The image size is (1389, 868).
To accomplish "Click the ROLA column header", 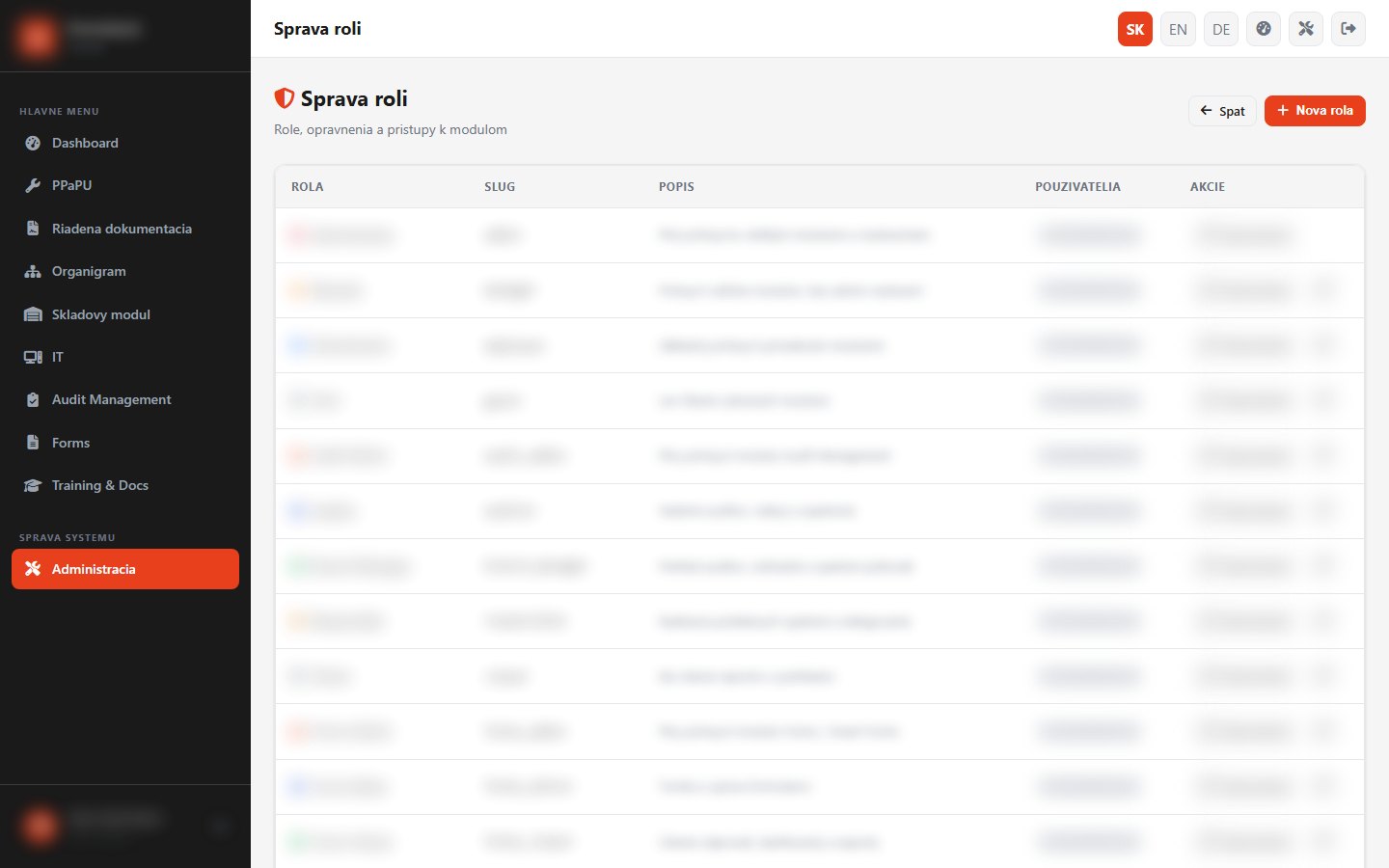I will click(x=308, y=187).
